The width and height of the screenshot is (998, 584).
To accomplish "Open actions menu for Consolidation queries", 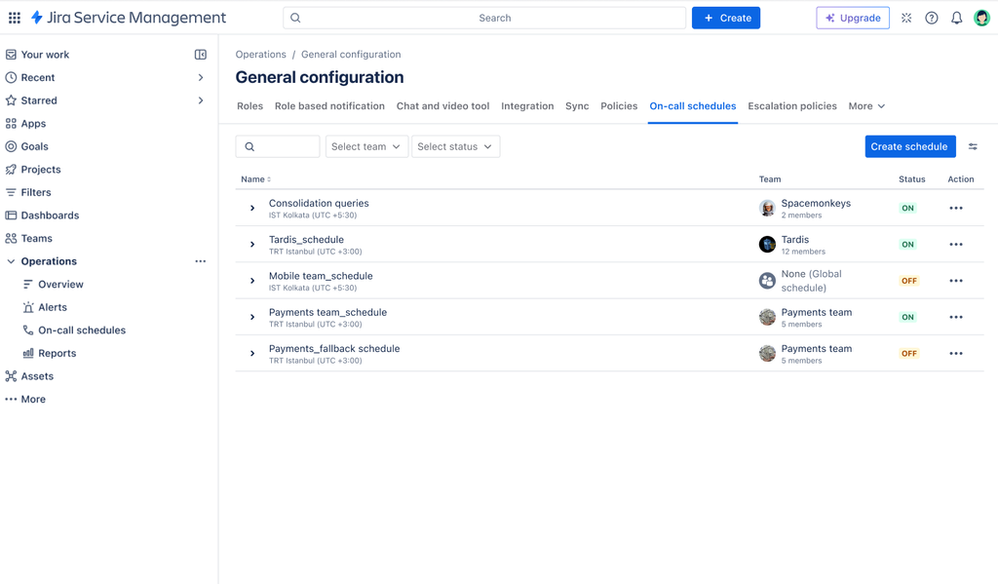I will coord(956,208).
